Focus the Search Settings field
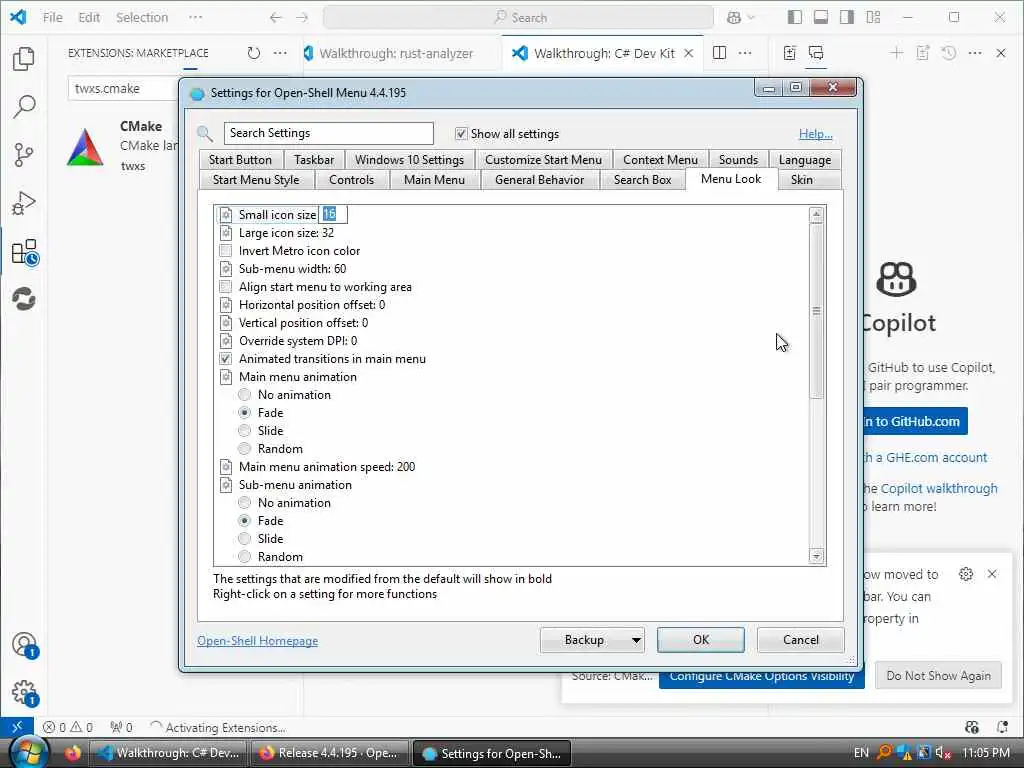 [x=328, y=133]
